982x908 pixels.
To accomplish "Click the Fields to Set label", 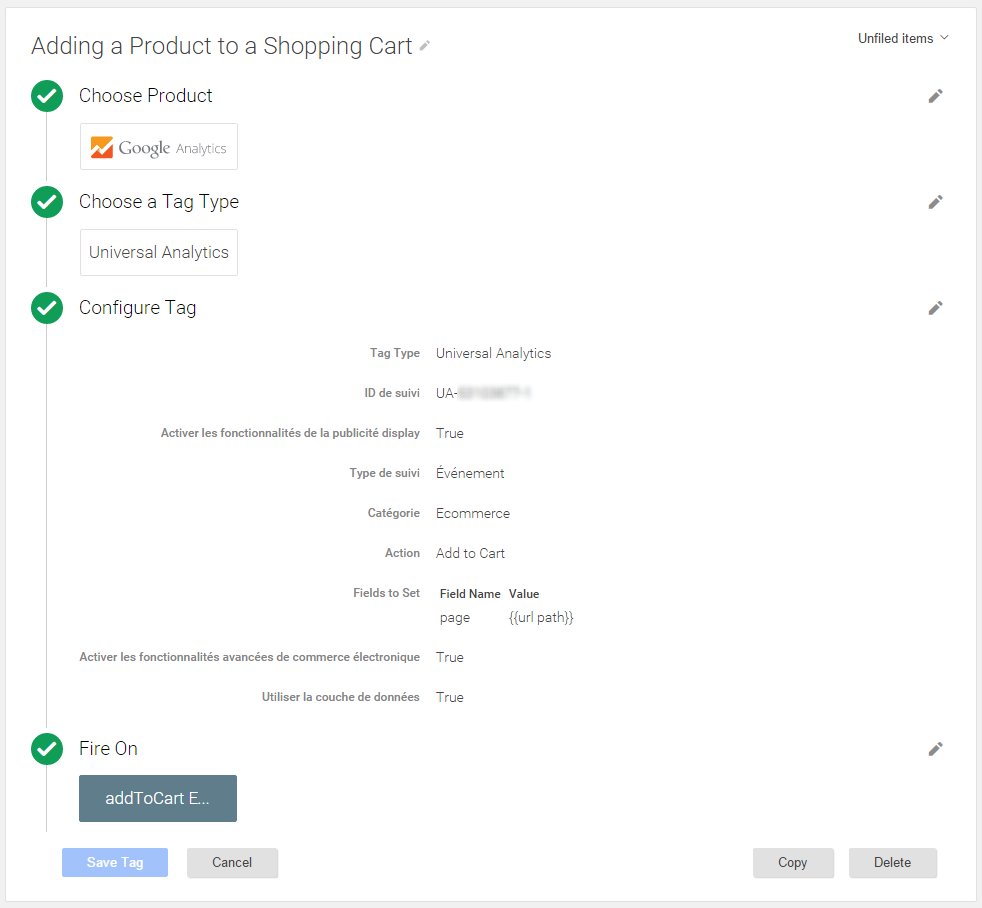I will 386,593.
